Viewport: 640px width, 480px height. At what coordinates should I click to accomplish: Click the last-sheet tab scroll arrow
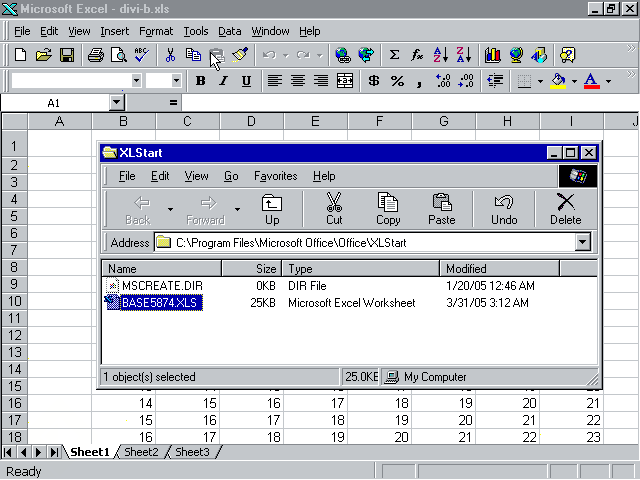[54, 452]
